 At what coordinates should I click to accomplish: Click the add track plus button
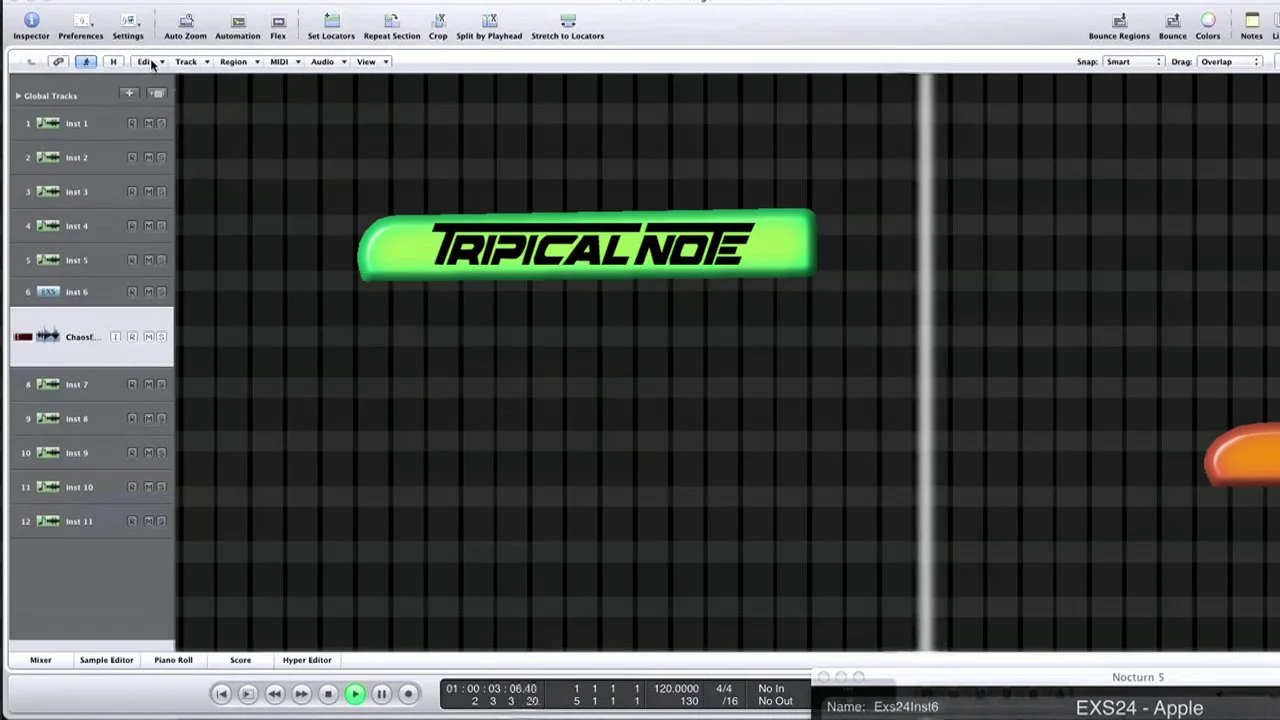(x=129, y=94)
